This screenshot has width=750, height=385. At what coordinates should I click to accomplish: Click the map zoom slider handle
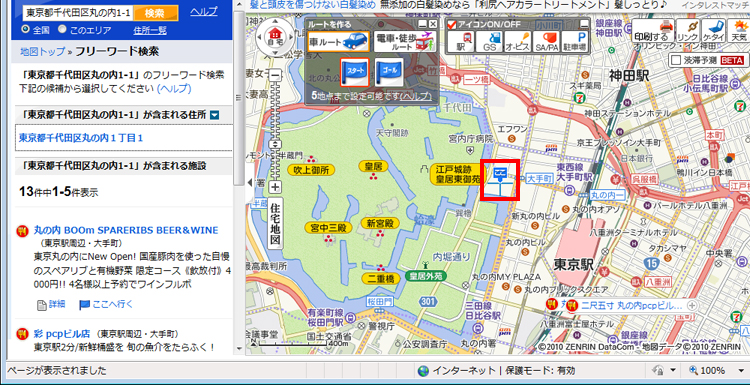tap(276, 144)
